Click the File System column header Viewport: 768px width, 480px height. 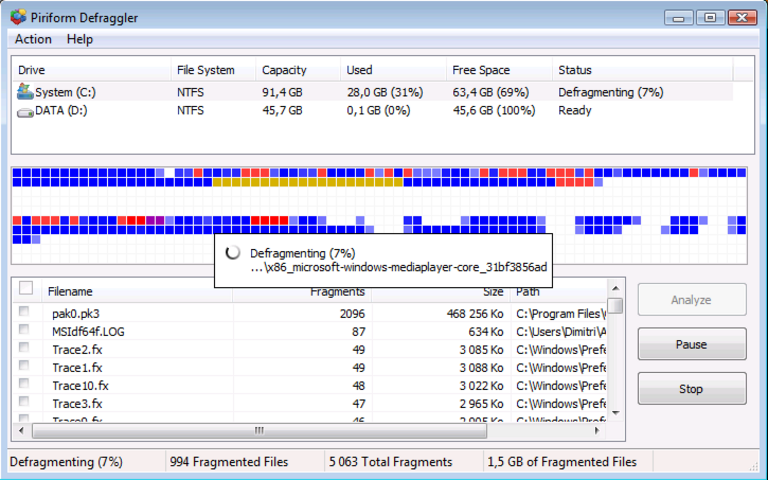tap(213, 70)
